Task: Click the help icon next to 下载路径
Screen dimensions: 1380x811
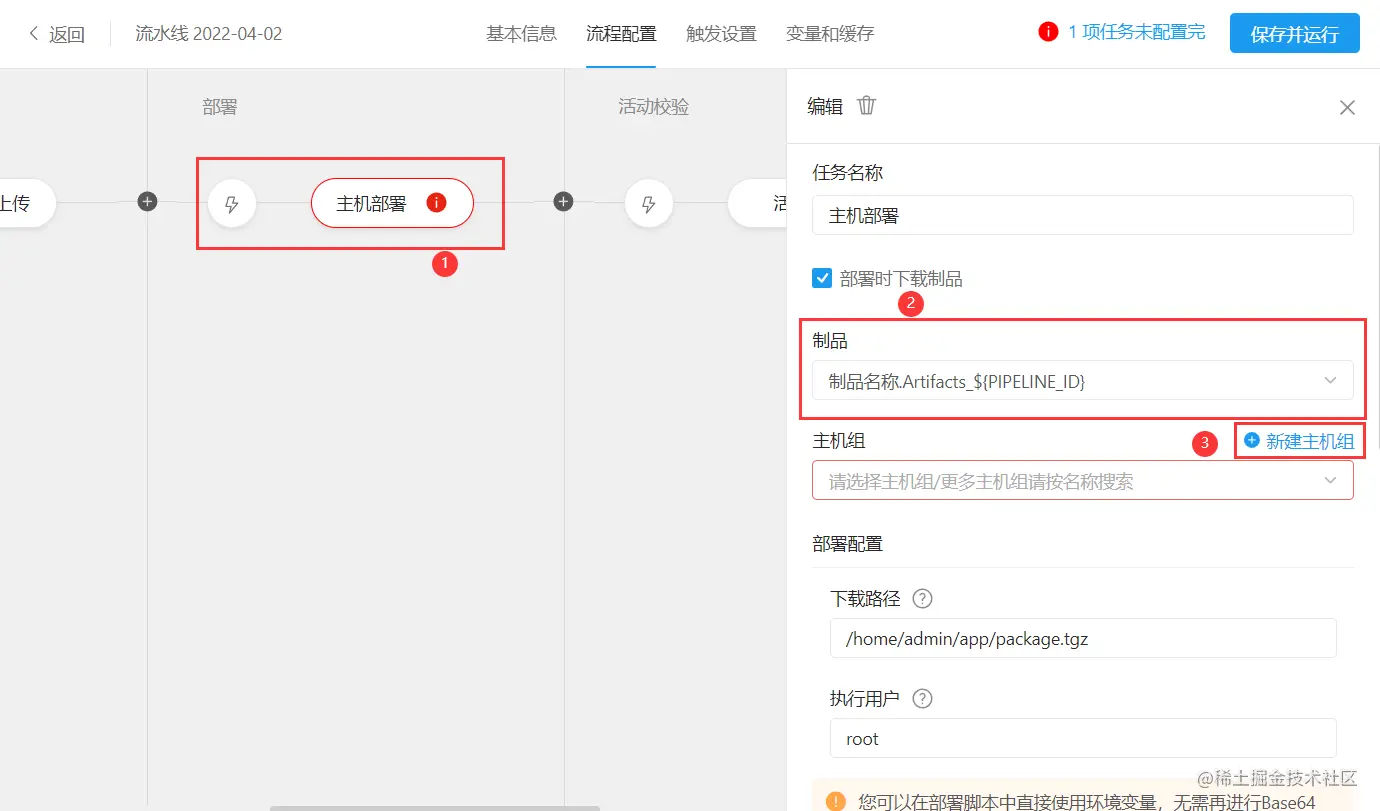Action: pos(923,599)
